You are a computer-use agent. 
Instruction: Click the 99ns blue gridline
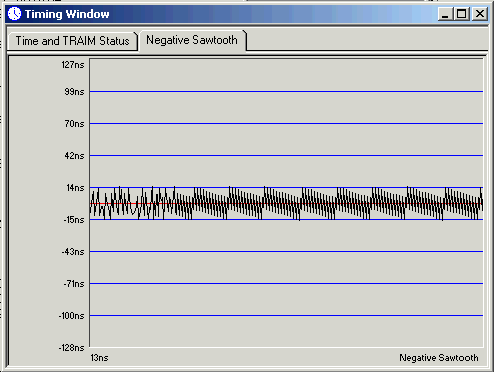(x=286, y=91)
